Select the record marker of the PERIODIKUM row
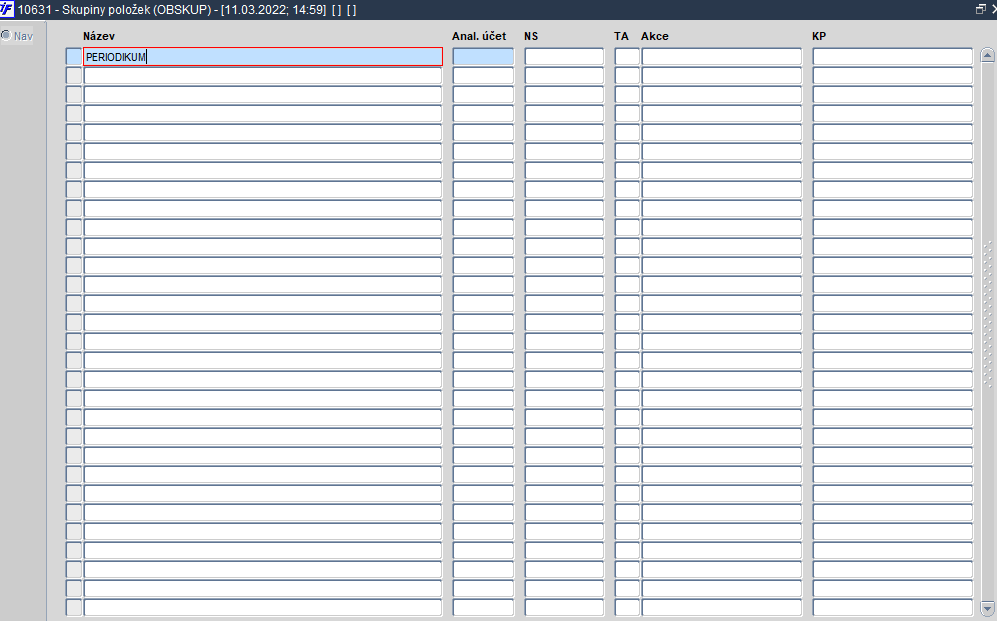This screenshot has width=997, height=621. click(74, 57)
